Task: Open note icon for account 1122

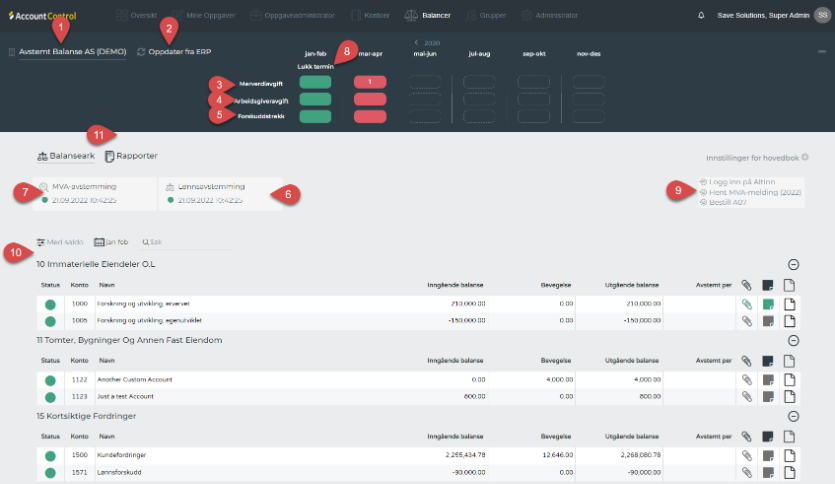Action: coord(768,380)
